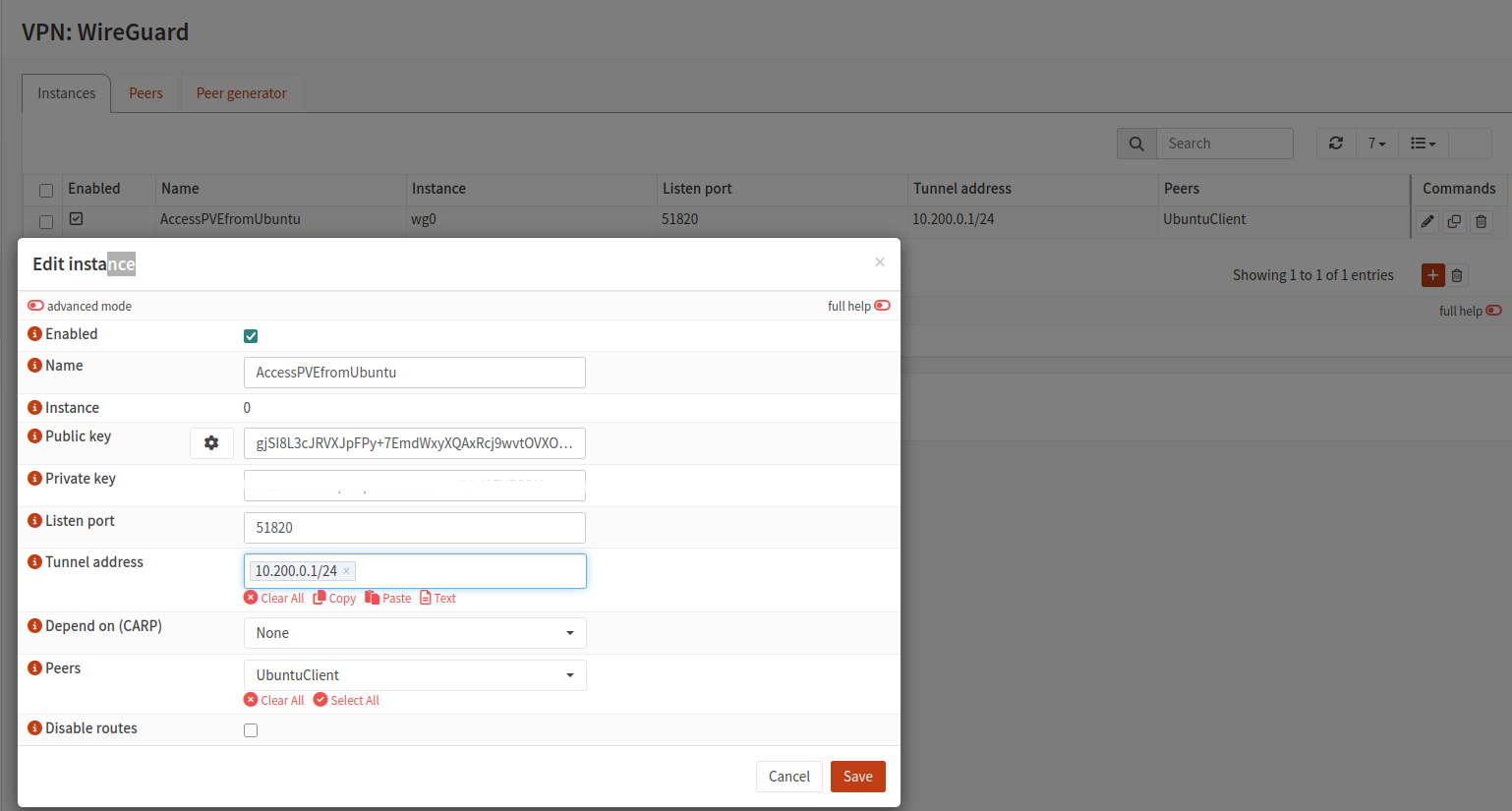Open the Depend on (CARP) dropdown

tap(415, 633)
